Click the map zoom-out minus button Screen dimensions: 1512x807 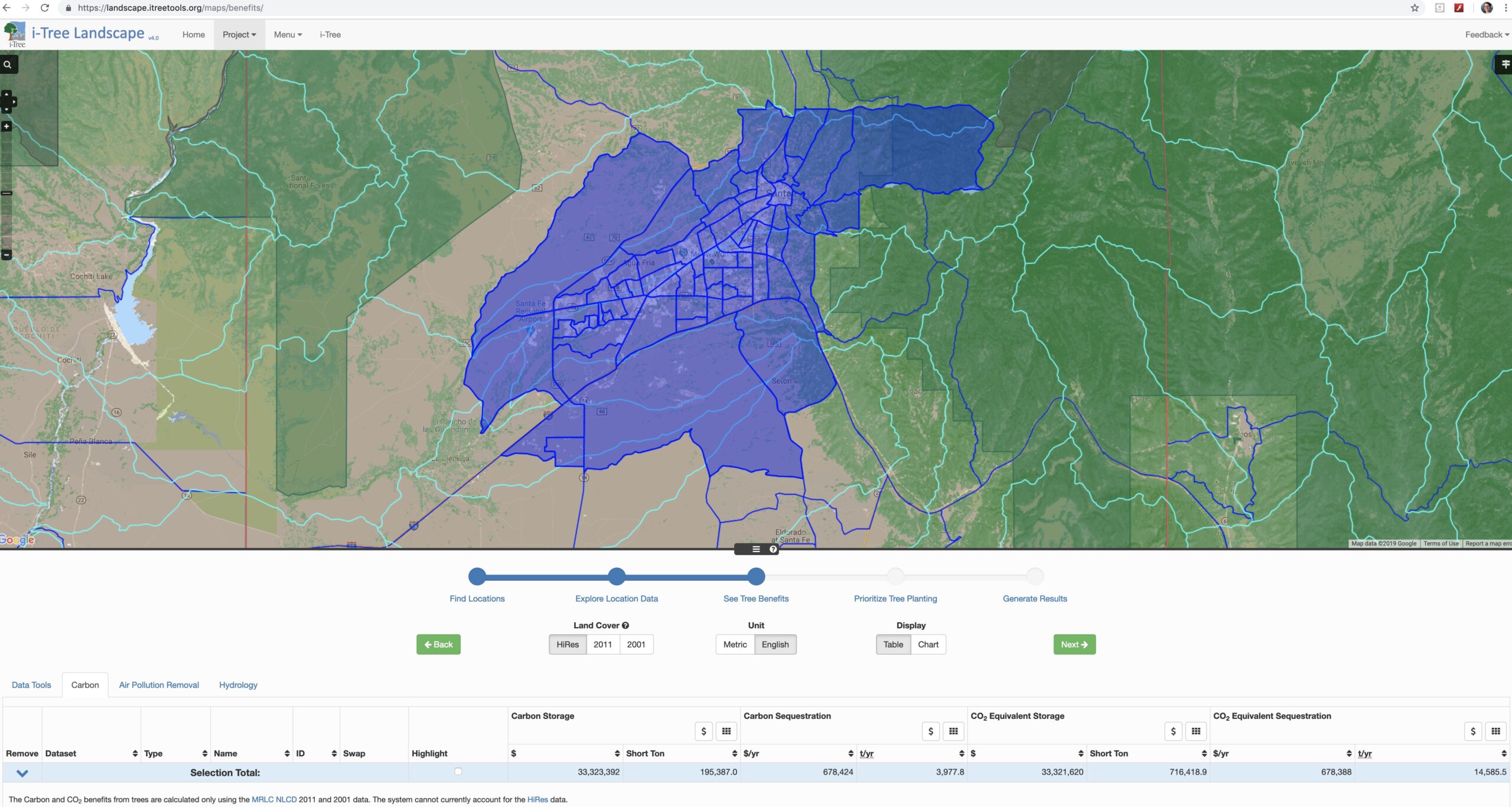click(x=6, y=254)
